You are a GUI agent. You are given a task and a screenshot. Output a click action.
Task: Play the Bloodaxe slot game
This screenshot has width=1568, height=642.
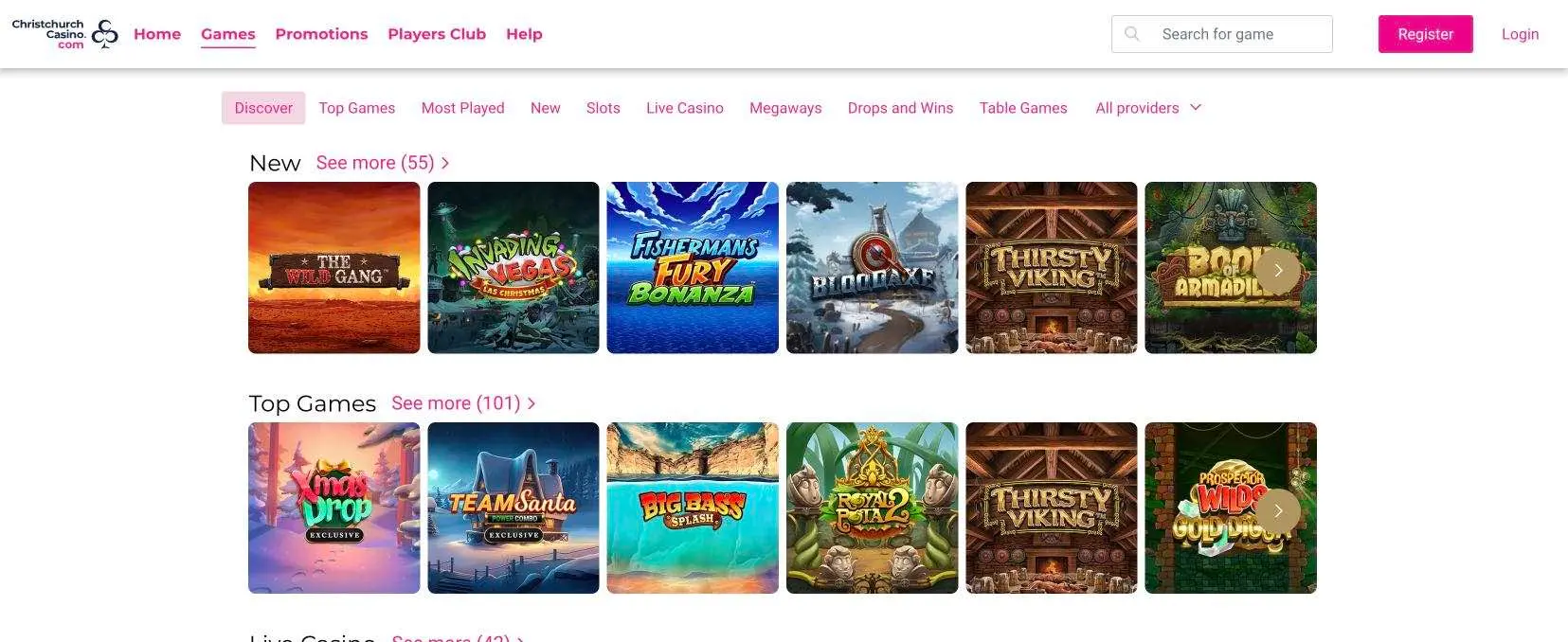pos(872,268)
